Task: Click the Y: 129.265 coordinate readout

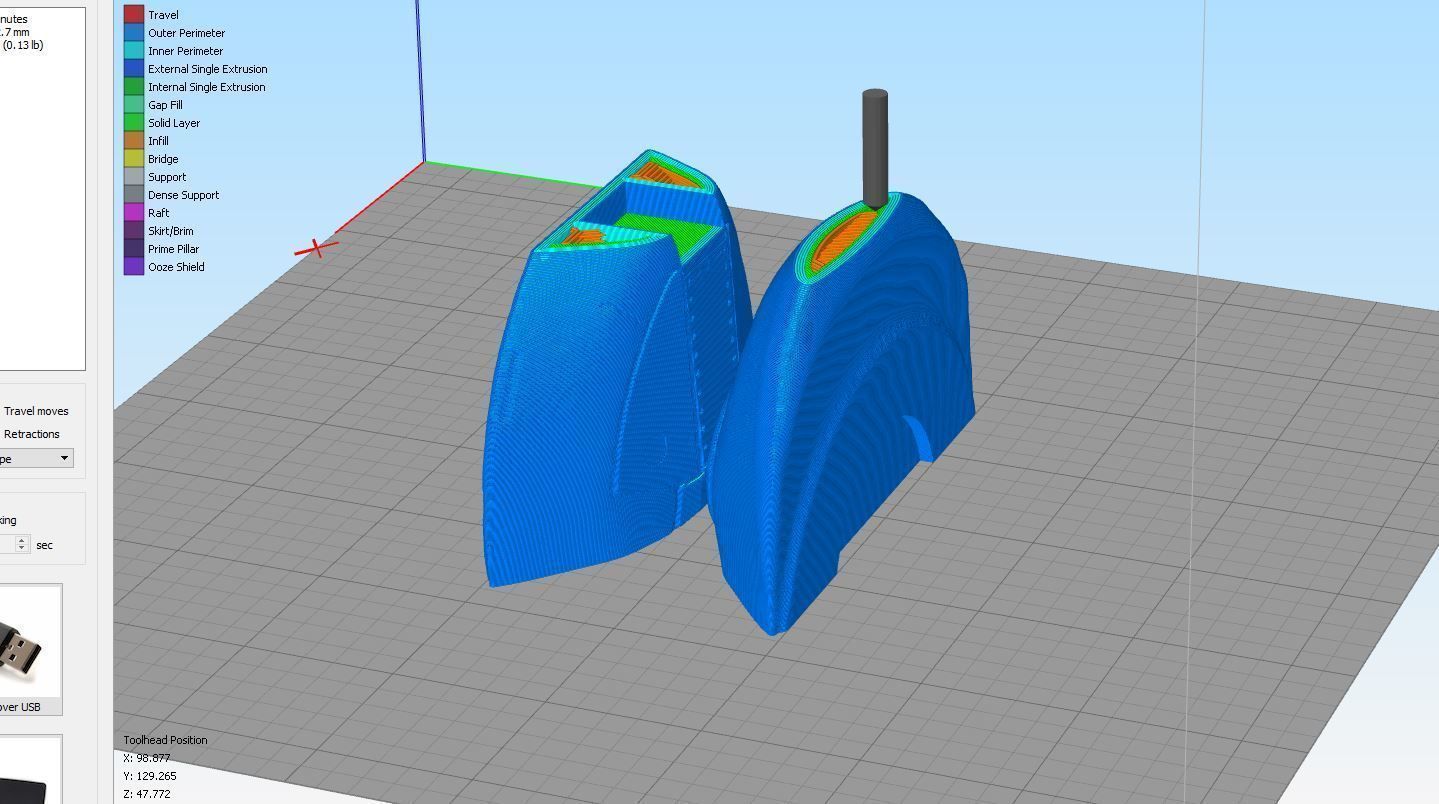Action: point(150,776)
